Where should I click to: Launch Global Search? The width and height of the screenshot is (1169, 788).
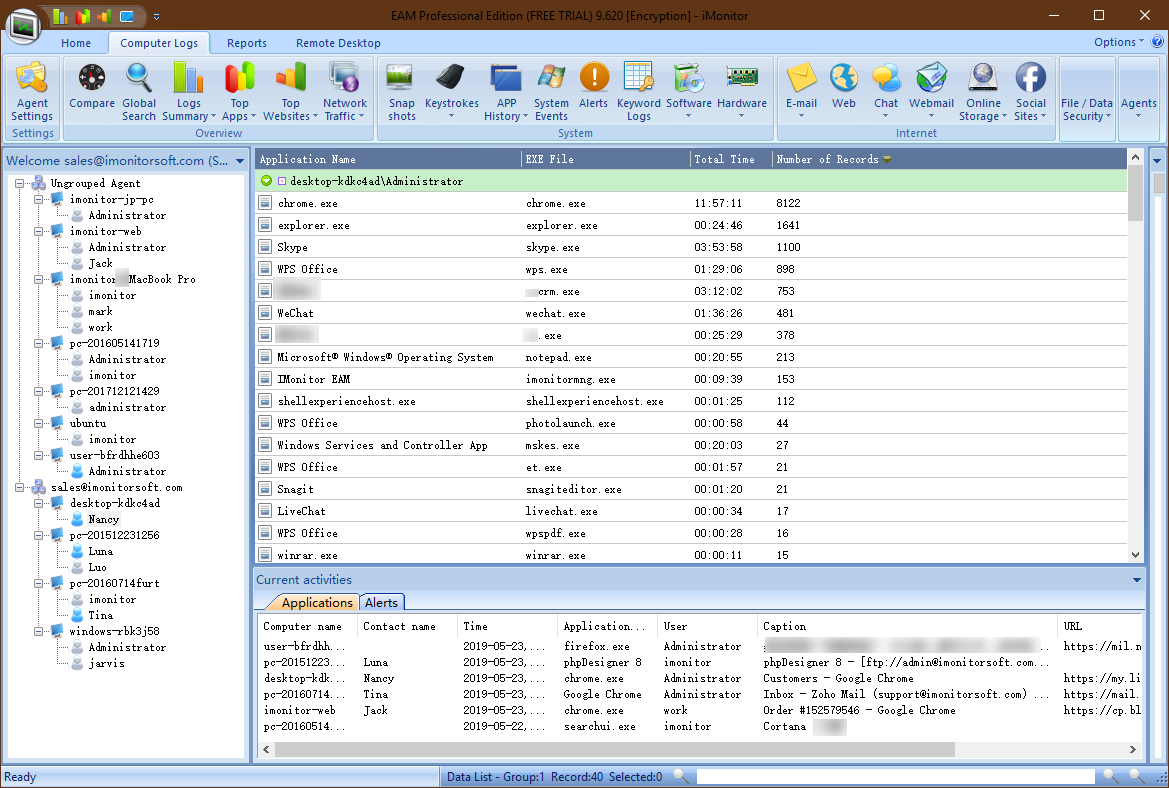(139, 92)
